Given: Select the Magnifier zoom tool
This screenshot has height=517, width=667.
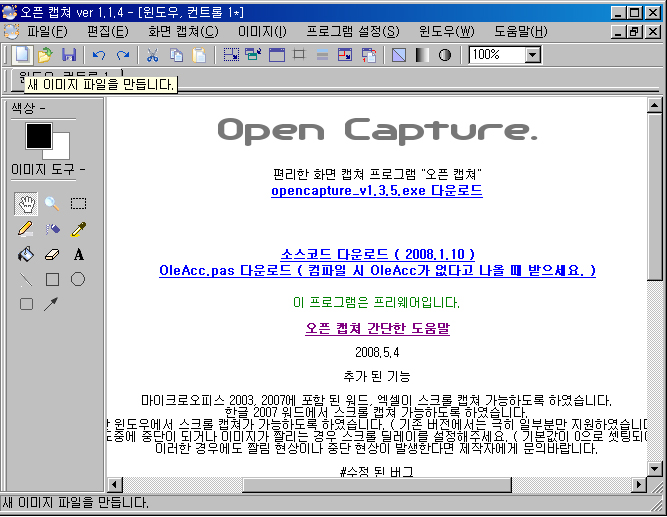Looking at the screenshot, I should point(52,204).
